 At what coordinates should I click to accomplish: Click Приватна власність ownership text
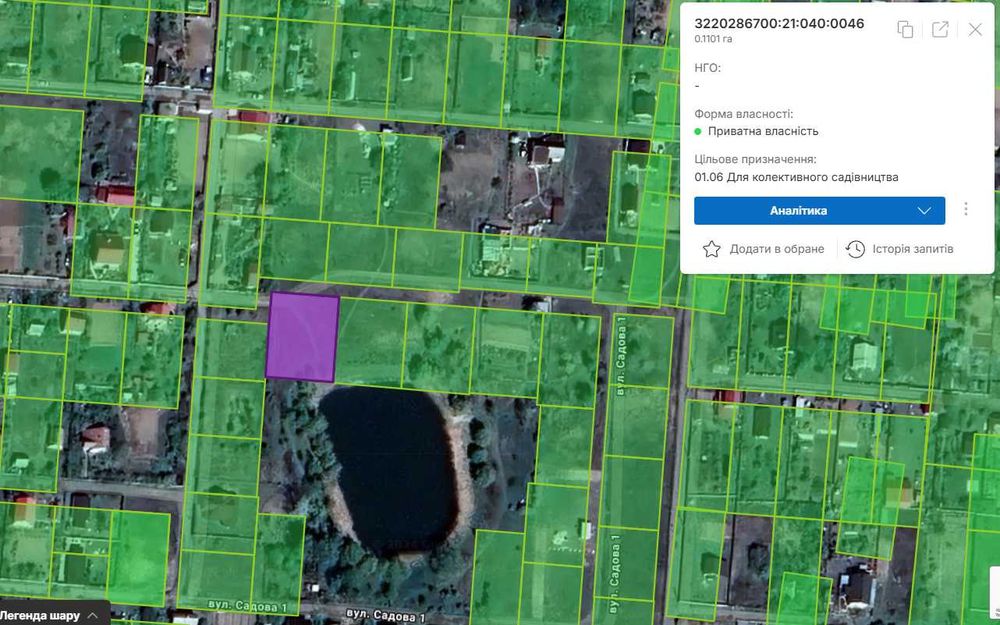[763, 131]
